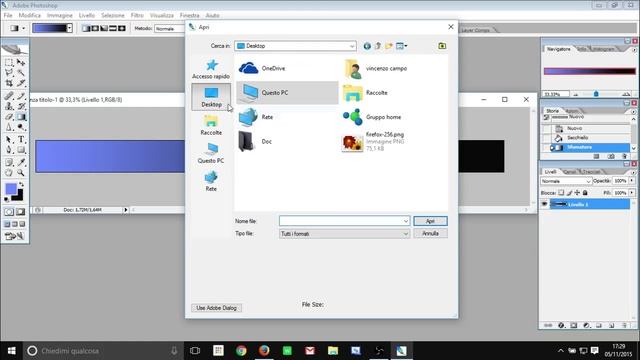Open the Metodo blend mode dropdown

(169, 29)
